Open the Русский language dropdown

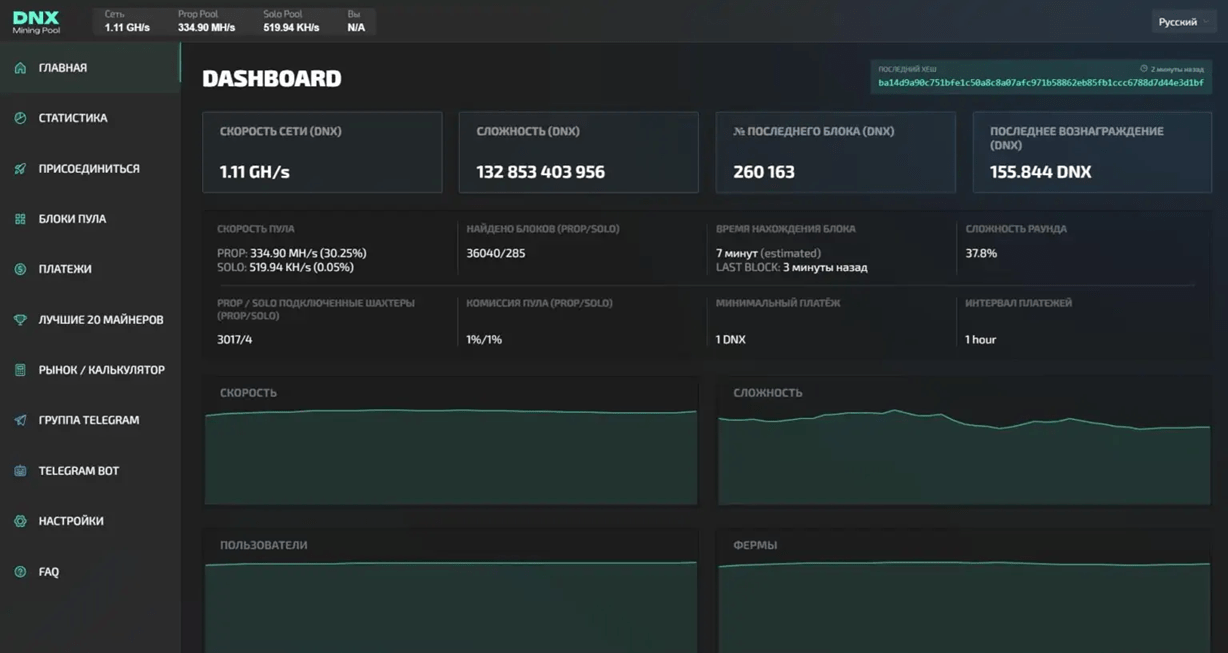(x=1183, y=22)
